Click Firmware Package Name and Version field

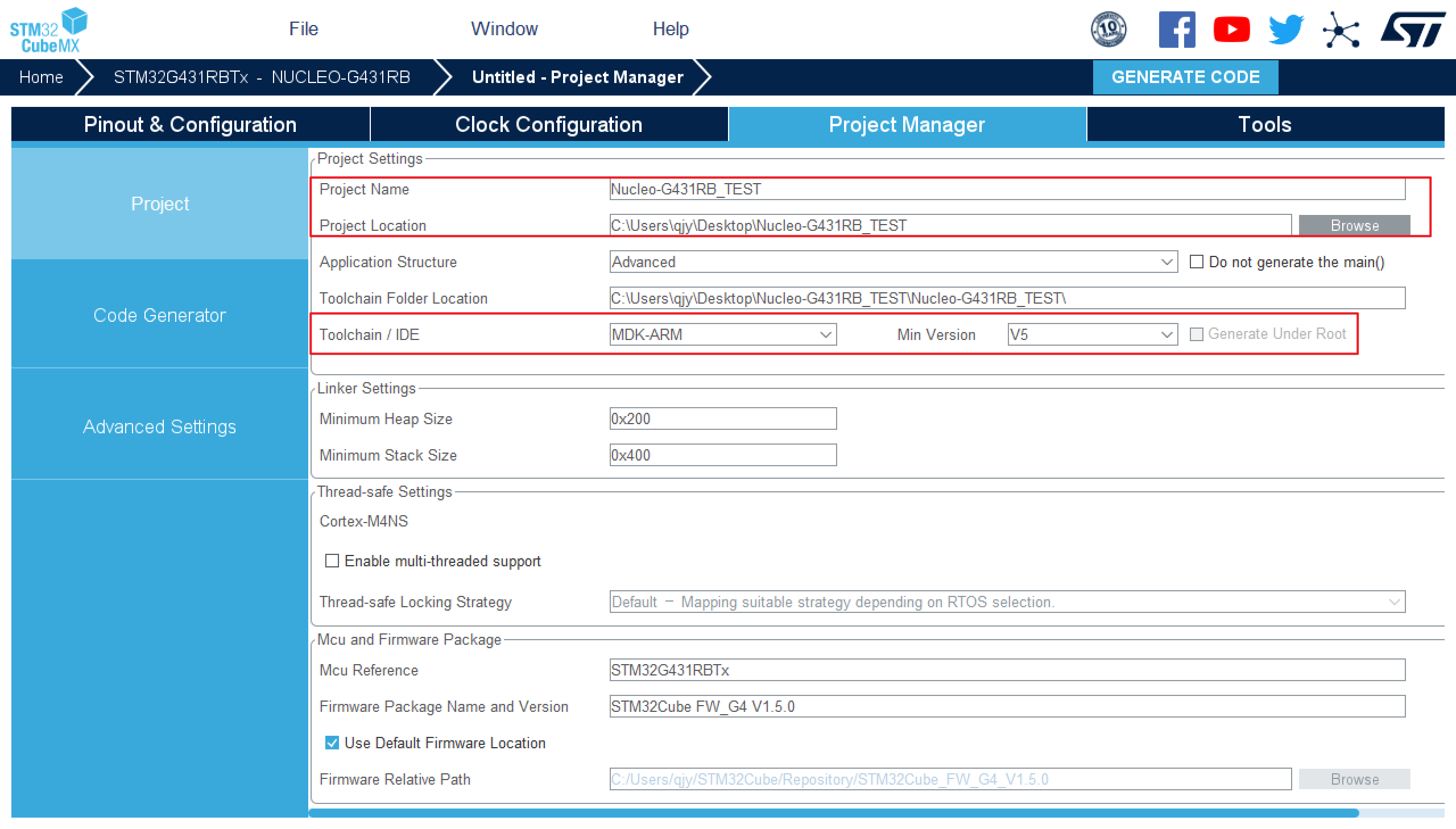1007,706
